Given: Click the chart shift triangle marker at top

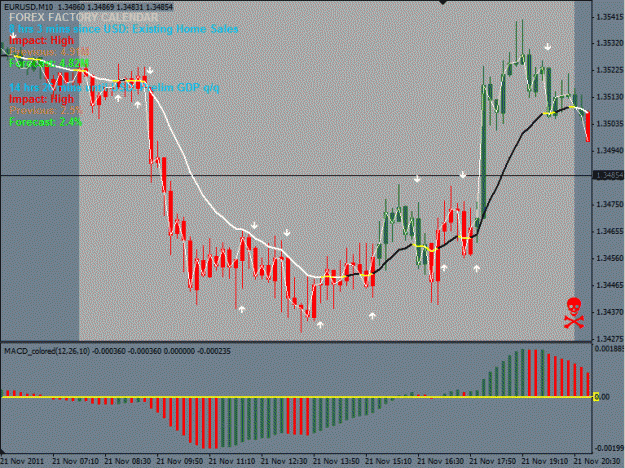Looking at the screenshot, I should click(442, 2).
